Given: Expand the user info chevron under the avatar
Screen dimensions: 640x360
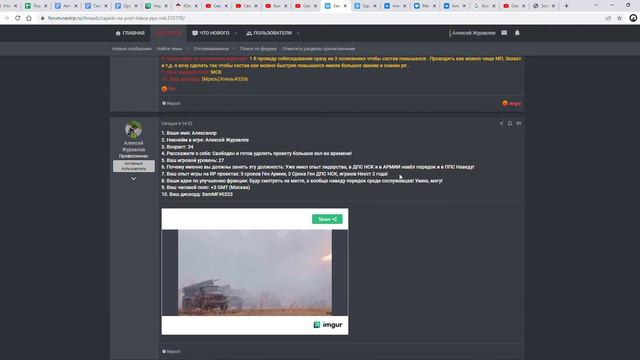Looking at the screenshot, I should click(x=133, y=179).
